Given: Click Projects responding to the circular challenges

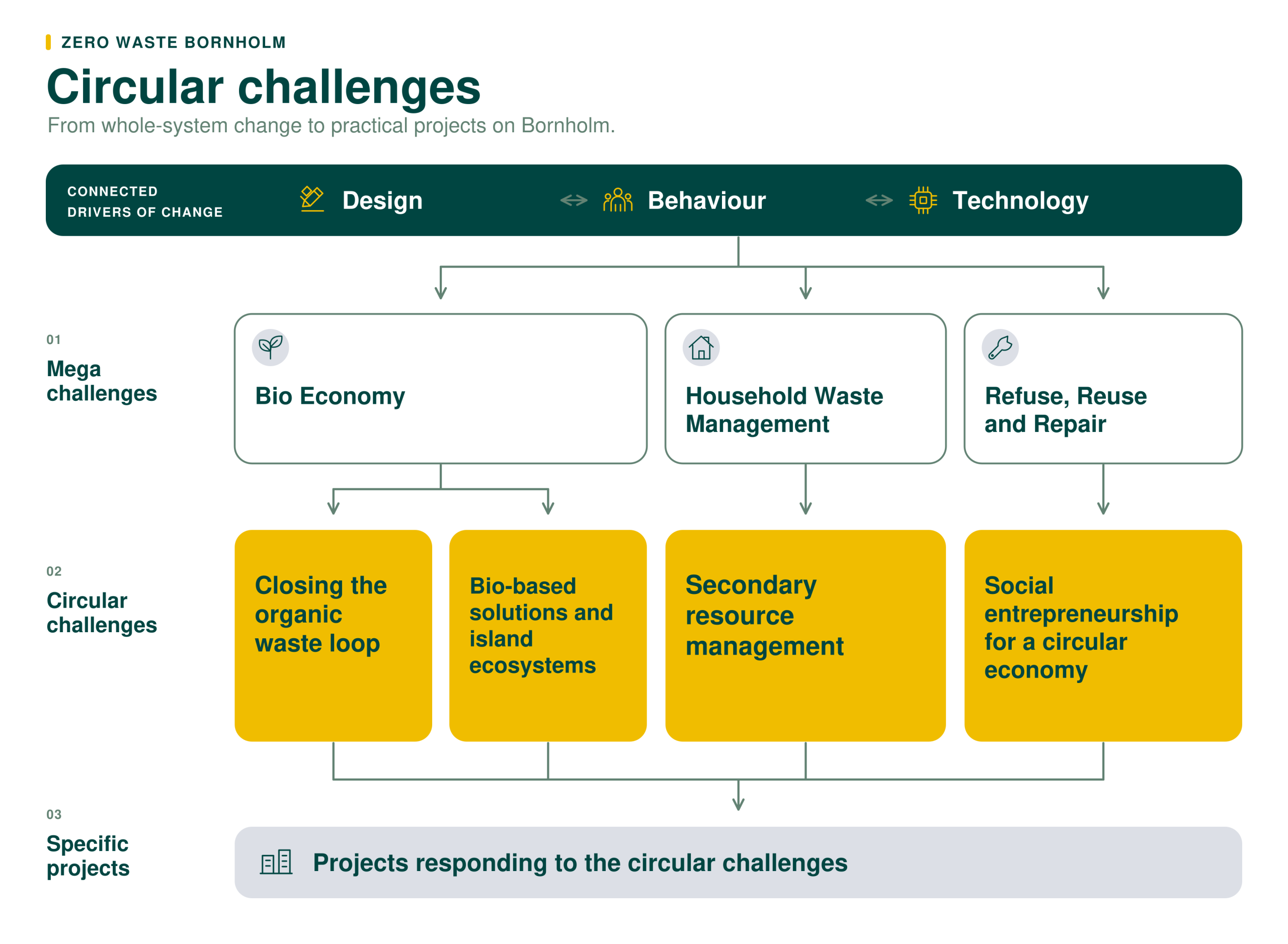Looking at the screenshot, I should point(738,863).
